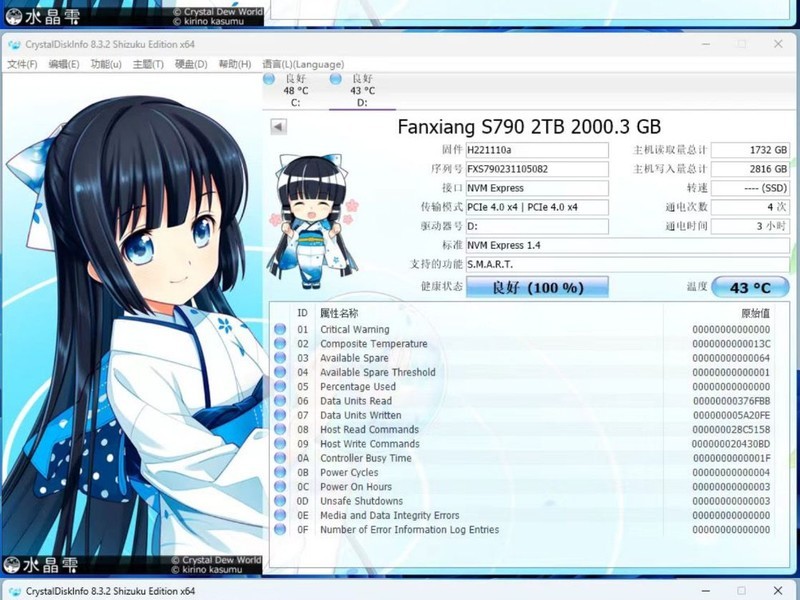
Task: Click the status orb for Power On Hours
Action: (280, 486)
